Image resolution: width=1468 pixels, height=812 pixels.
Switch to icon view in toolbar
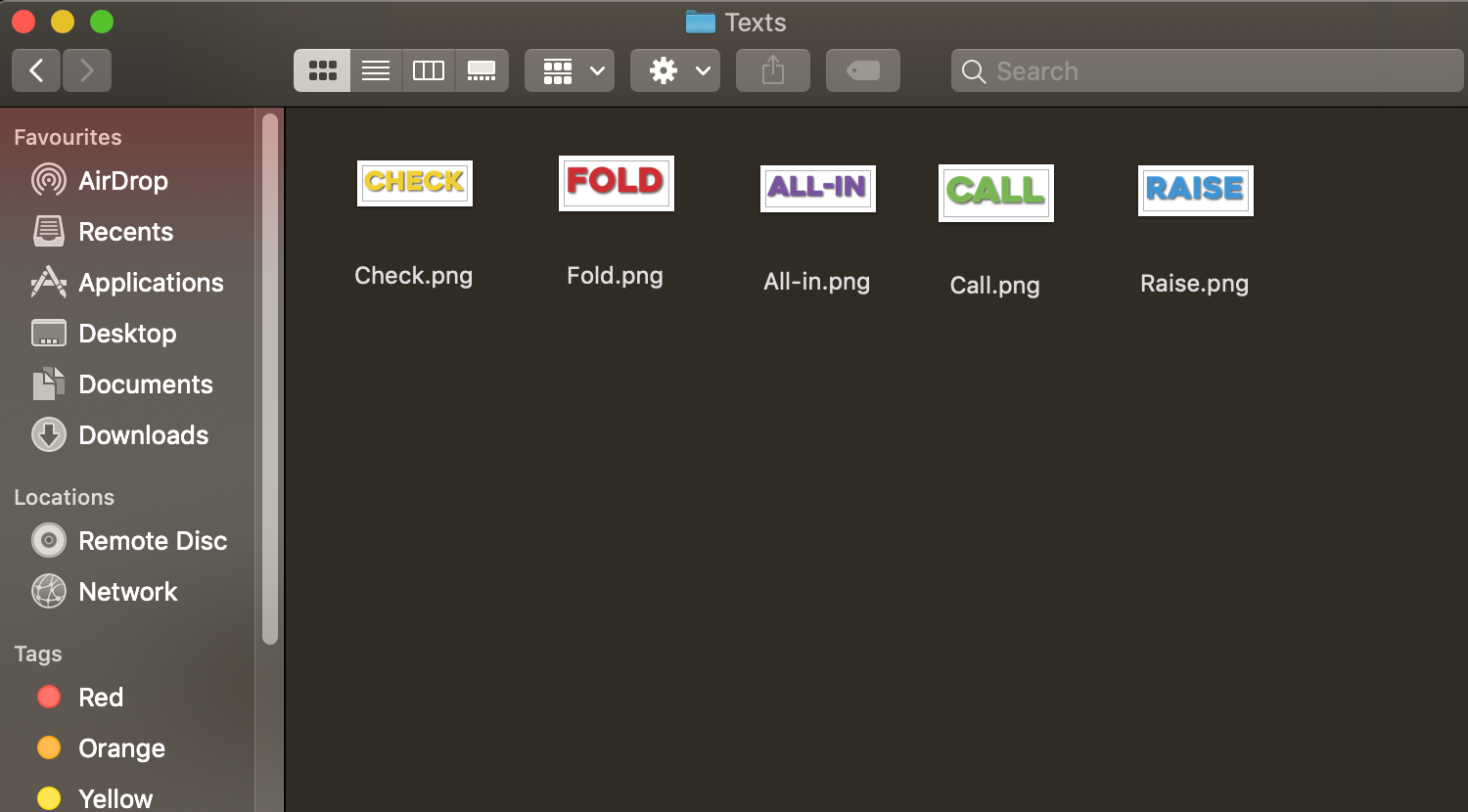pos(322,70)
